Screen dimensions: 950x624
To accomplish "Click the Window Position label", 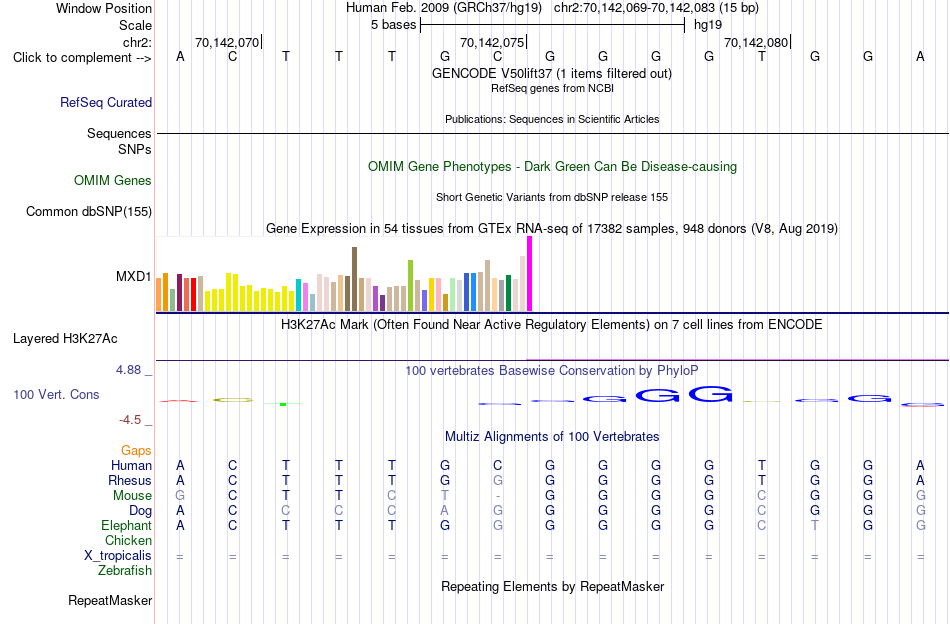I will coord(104,8).
